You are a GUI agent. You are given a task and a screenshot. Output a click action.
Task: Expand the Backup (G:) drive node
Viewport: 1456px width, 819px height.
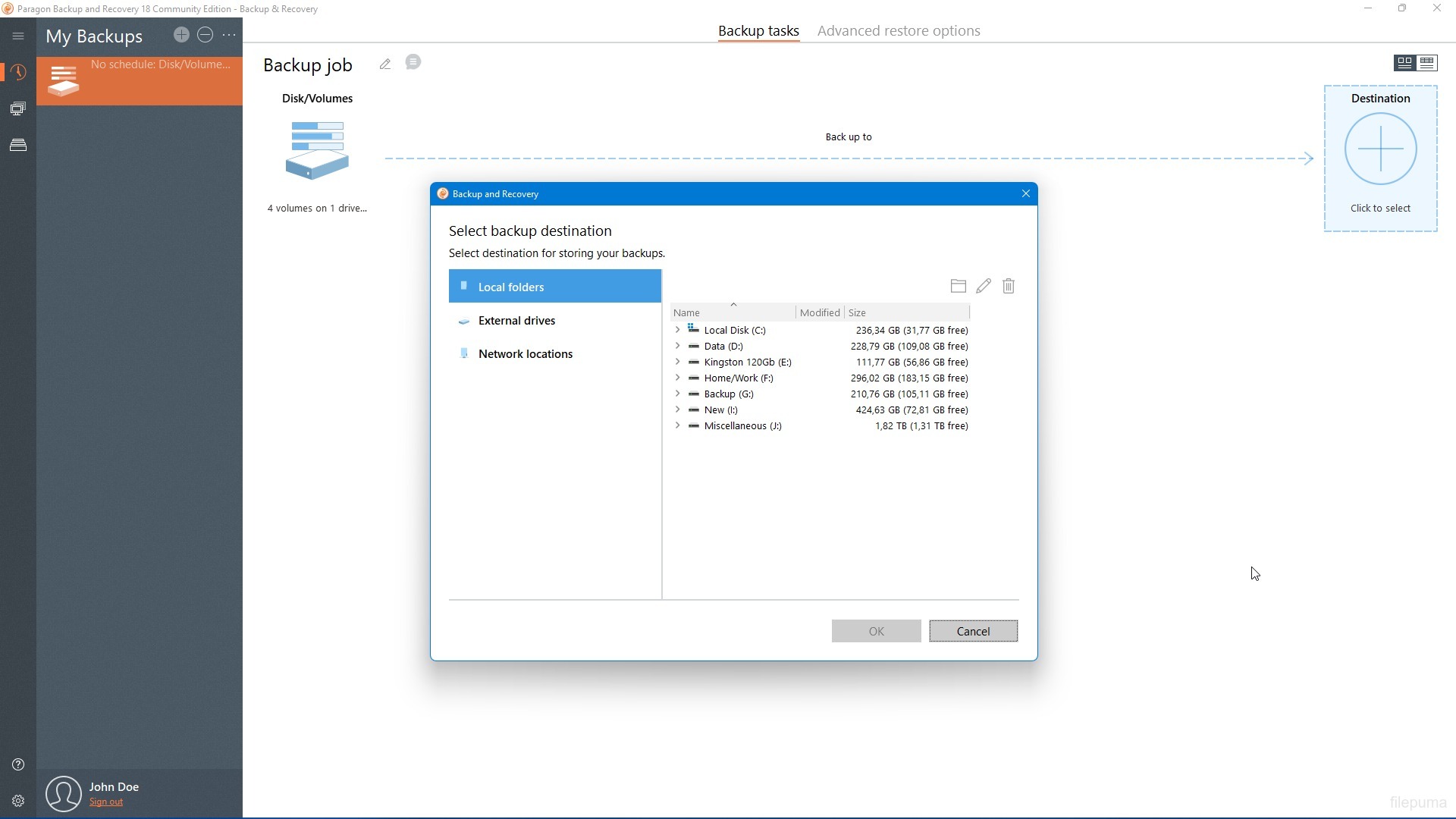(x=677, y=394)
